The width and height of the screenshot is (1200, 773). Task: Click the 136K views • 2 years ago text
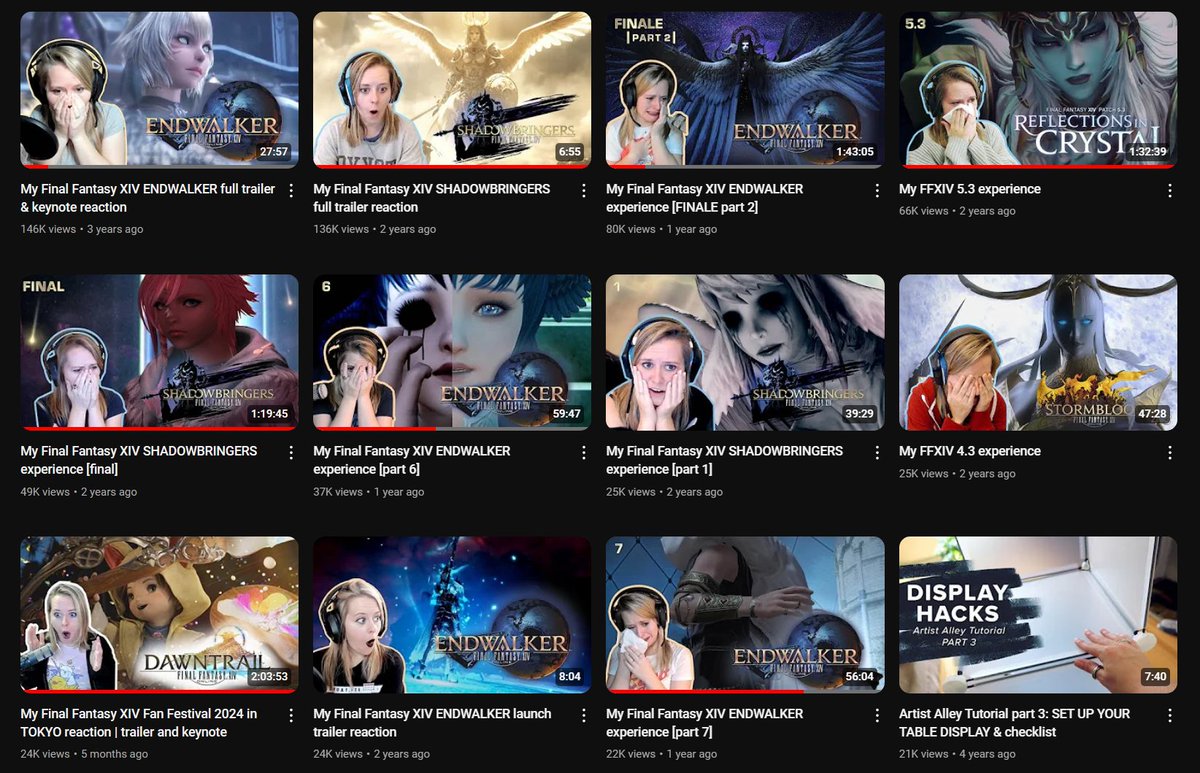pos(375,229)
